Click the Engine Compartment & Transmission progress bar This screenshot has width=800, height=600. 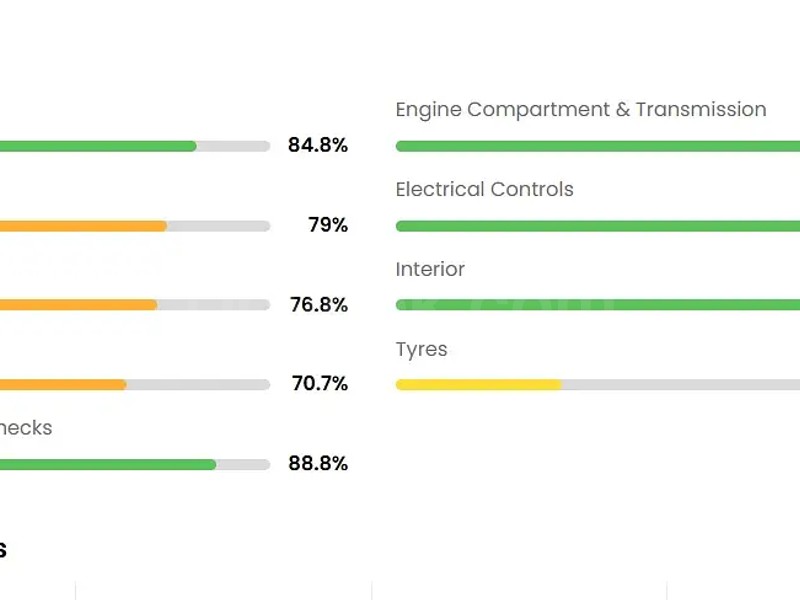coord(598,146)
